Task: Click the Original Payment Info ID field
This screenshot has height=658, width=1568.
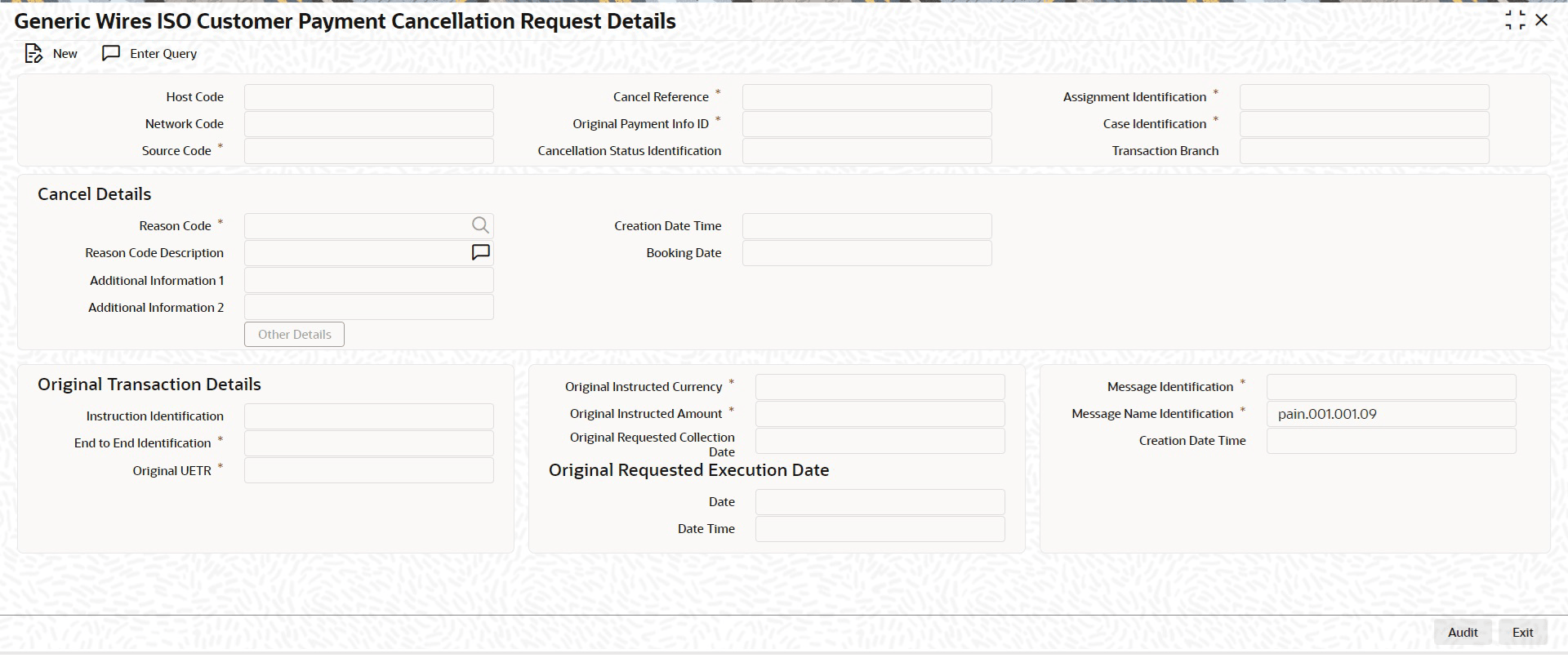Action: [x=867, y=124]
